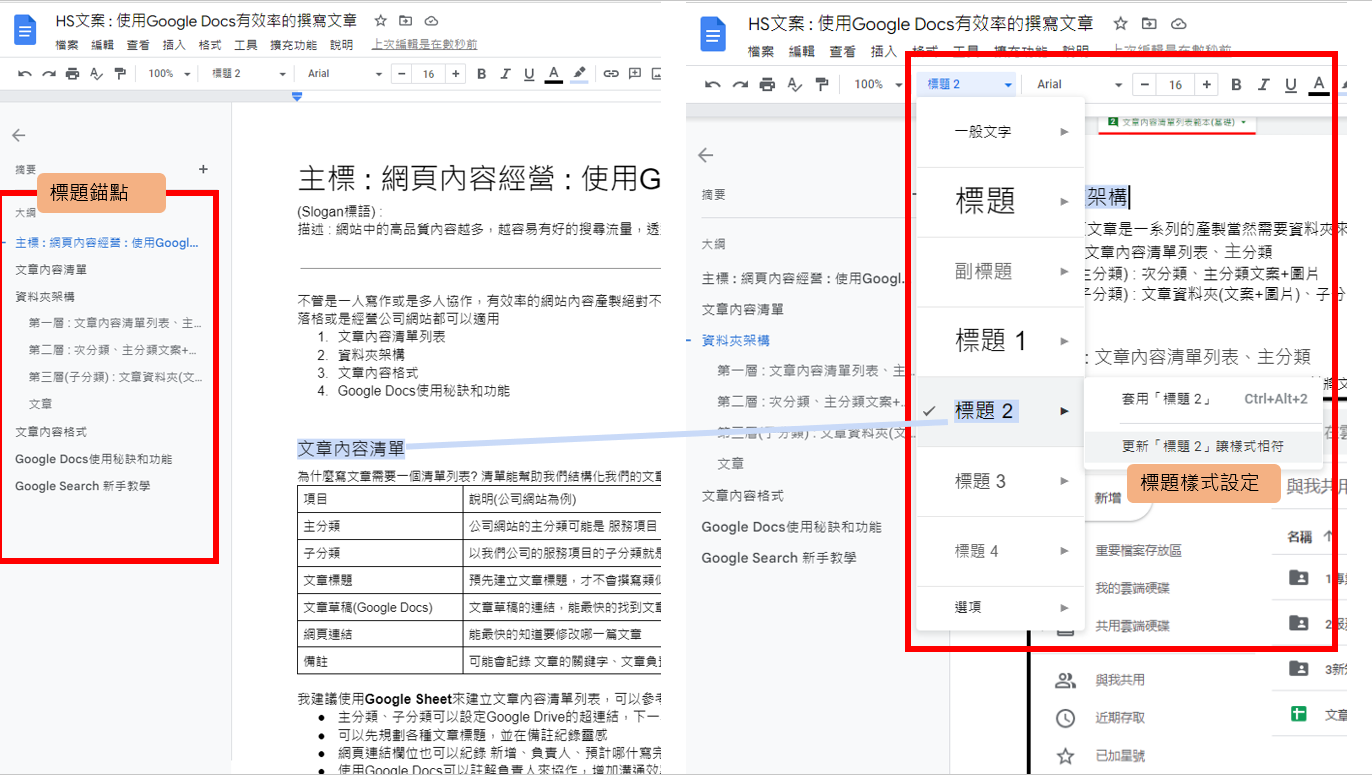Image resolution: width=1372 pixels, height=775 pixels.
Task: Click 上次編輯是在數秒前 link in left screenshot
Action: coord(424,45)
